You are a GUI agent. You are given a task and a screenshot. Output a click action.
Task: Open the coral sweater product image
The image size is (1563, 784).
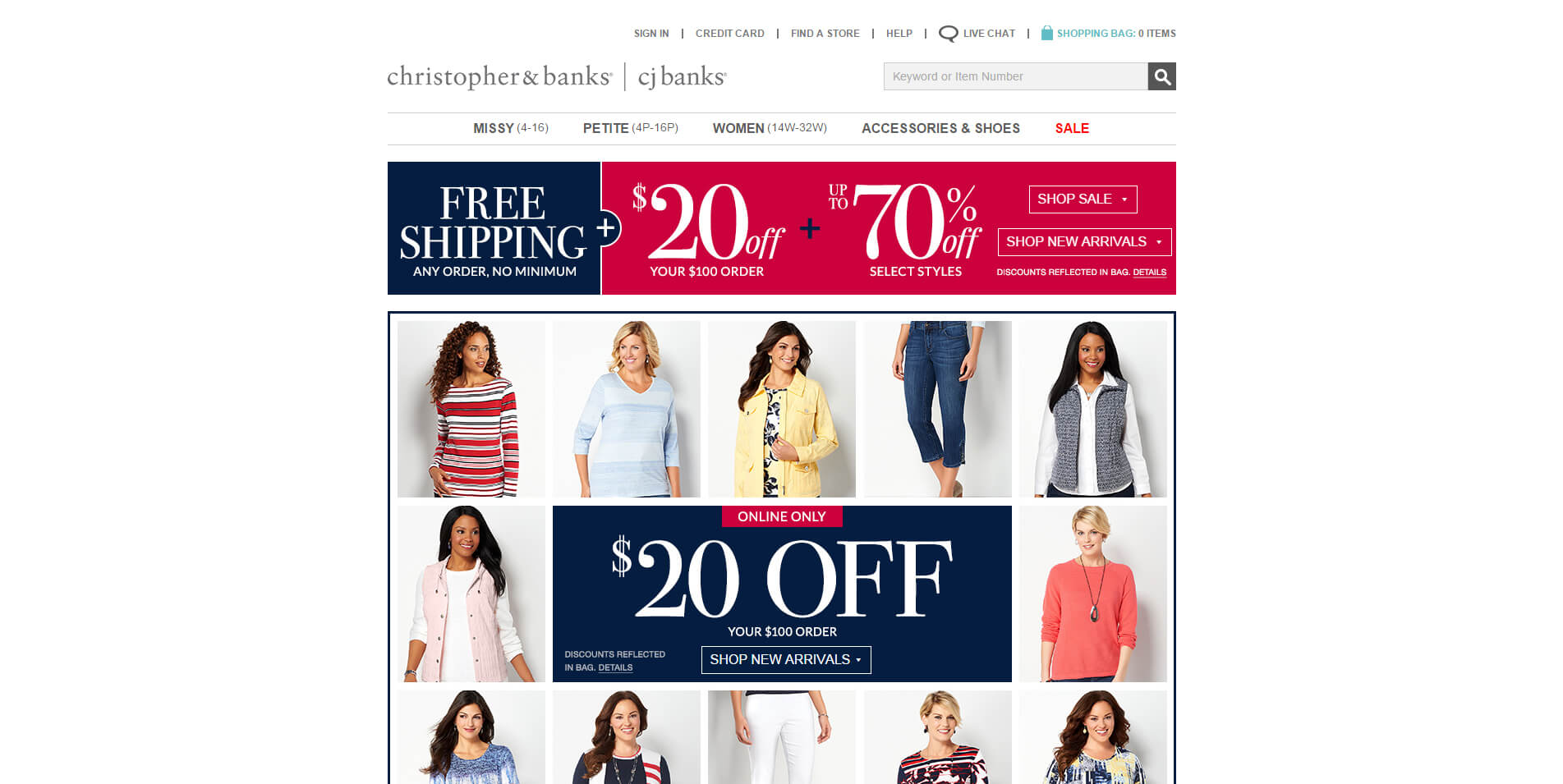1093,594
